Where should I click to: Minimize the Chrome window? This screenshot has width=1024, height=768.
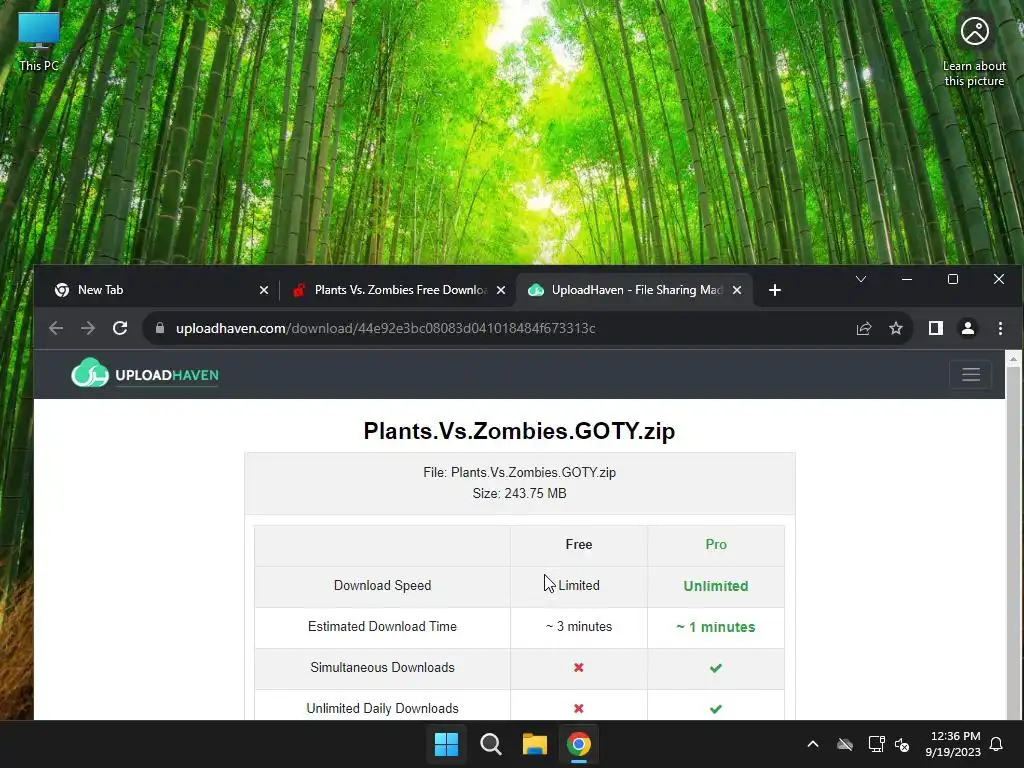907,280
